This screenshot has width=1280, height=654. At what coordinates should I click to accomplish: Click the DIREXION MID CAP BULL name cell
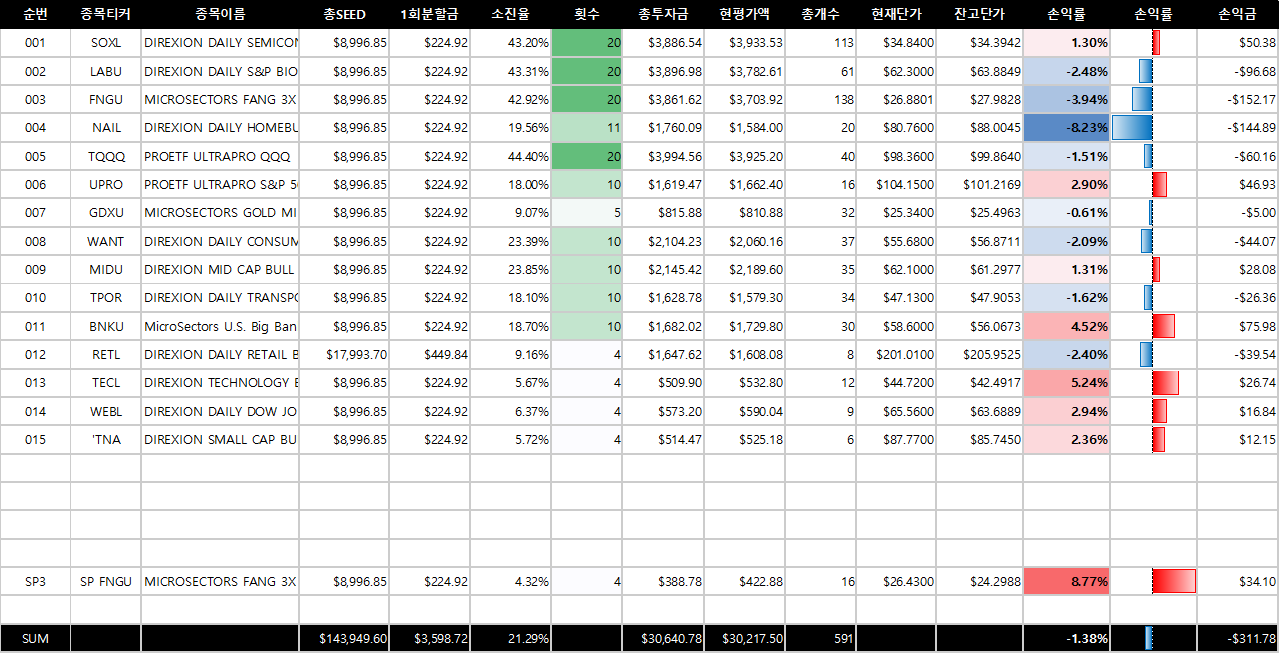pos(220,269)
